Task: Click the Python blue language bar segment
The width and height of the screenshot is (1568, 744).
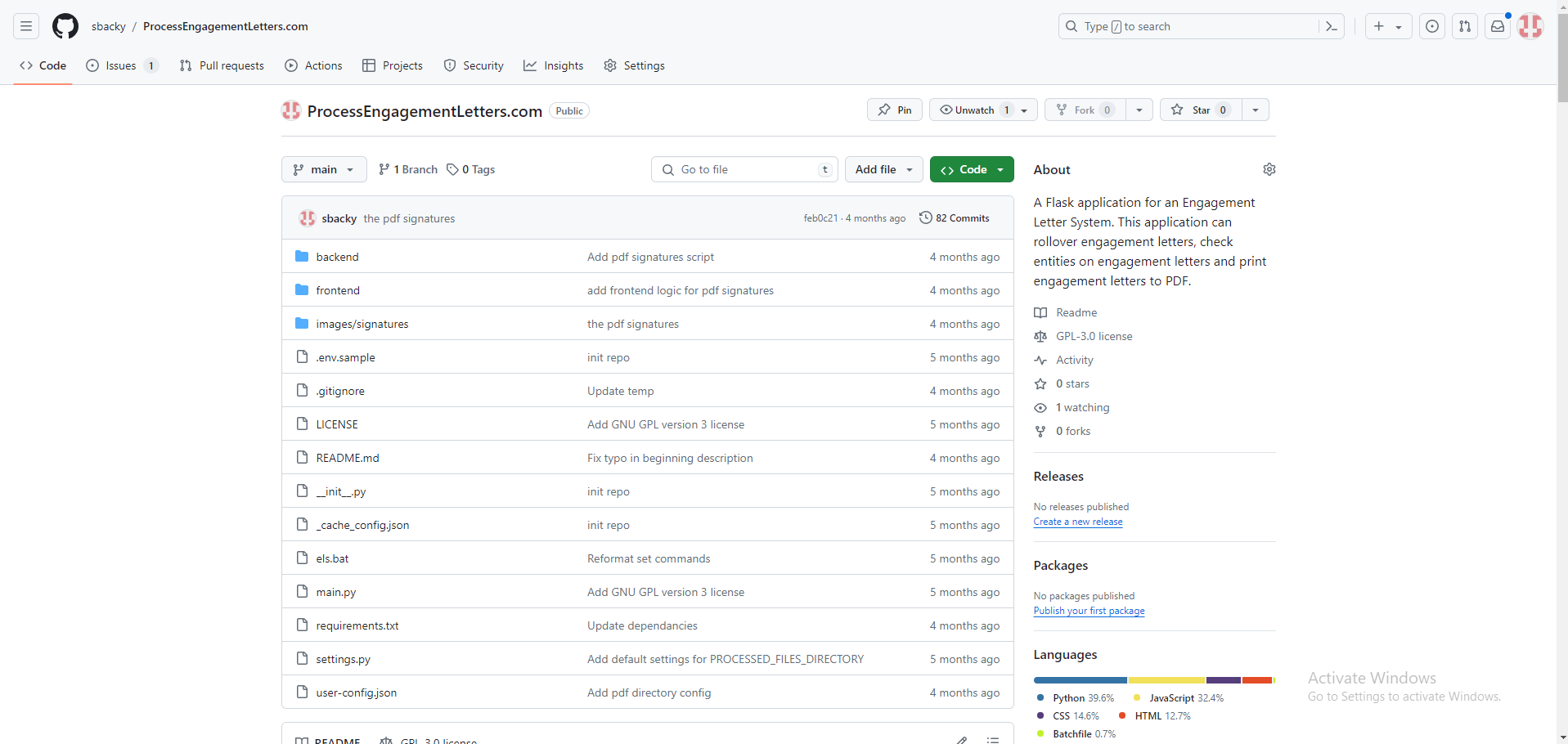Action: [x=1080, y=680]
